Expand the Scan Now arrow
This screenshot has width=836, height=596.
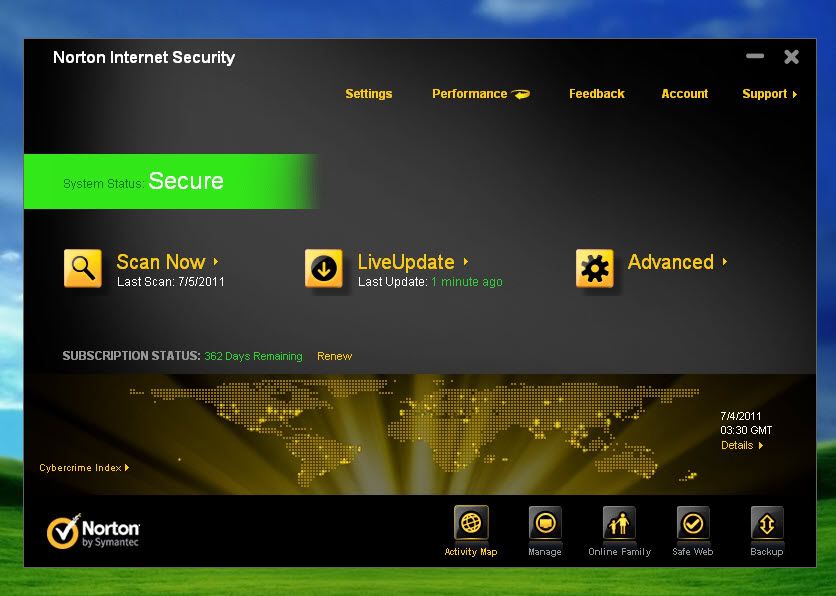[216, 262]
